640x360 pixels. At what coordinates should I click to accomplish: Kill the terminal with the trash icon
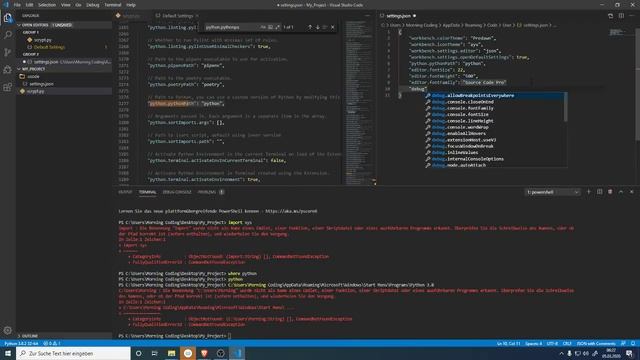610,192
